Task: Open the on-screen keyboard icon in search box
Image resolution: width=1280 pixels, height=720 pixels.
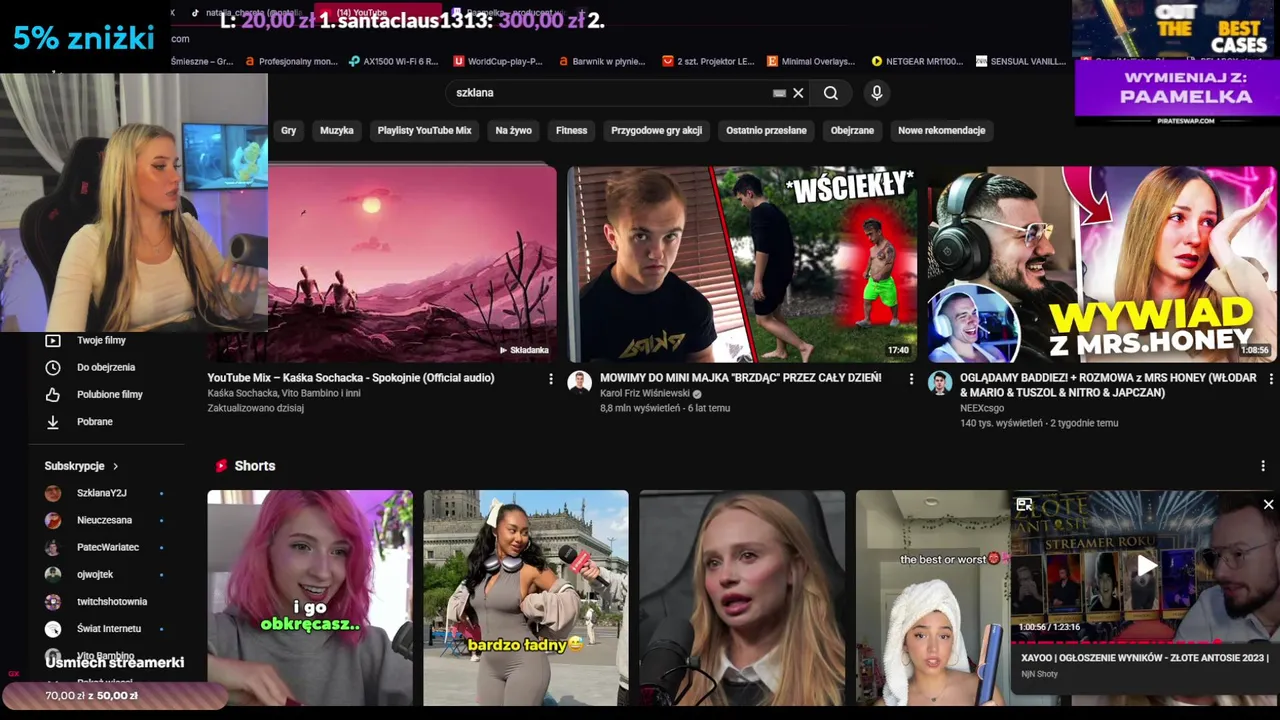Action: (x=779, y=93)
